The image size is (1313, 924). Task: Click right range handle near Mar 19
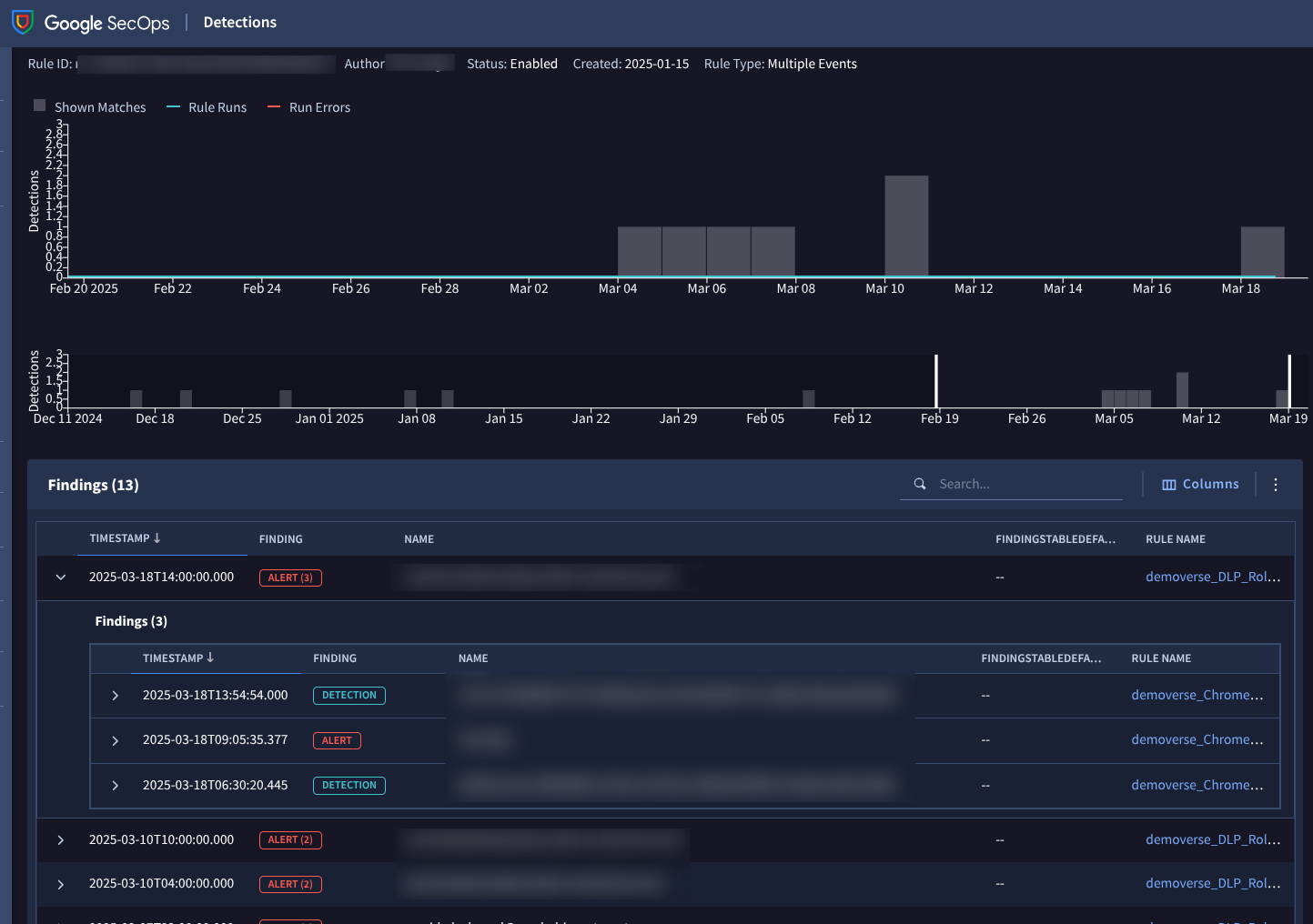1289,381
